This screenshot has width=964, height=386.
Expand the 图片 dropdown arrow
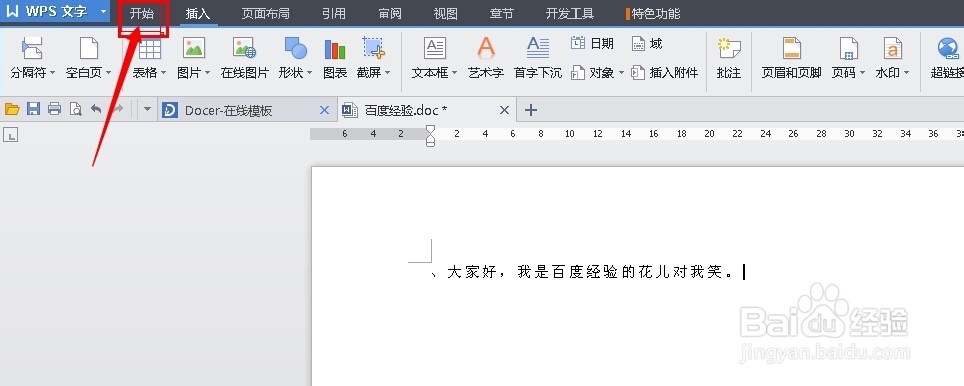(207, 73)
